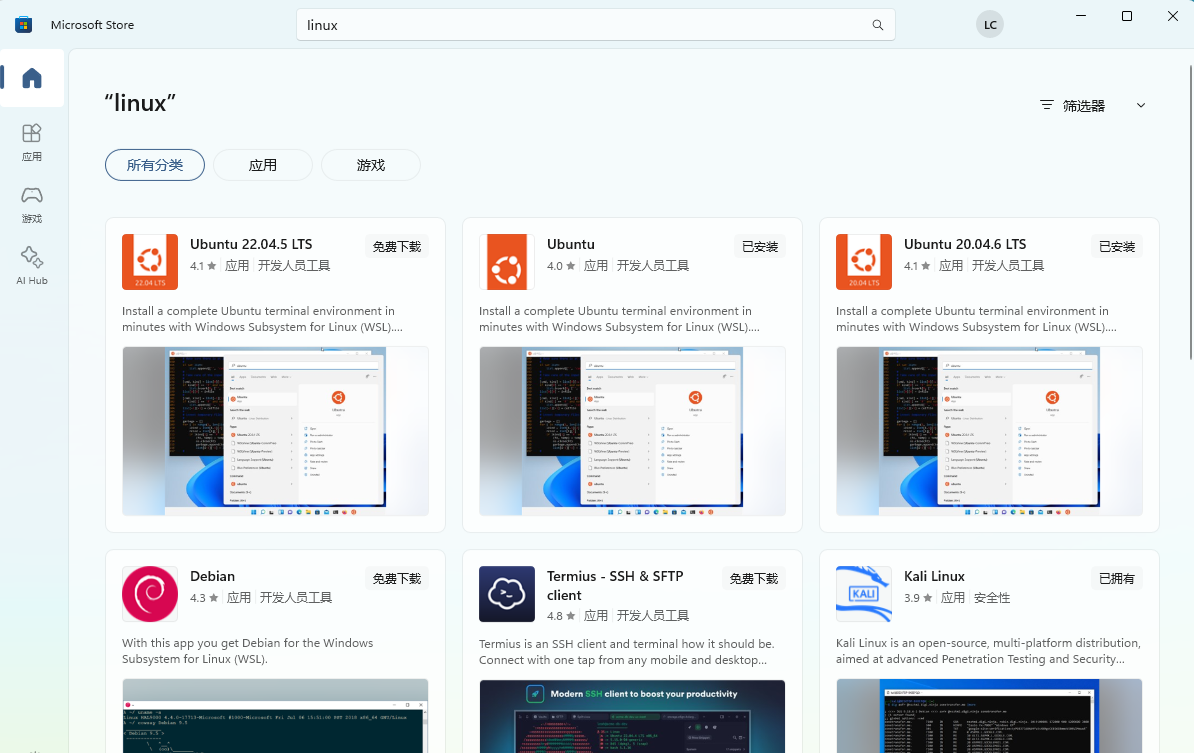Select the 所有分类 category tab

(x=155, y=165)
